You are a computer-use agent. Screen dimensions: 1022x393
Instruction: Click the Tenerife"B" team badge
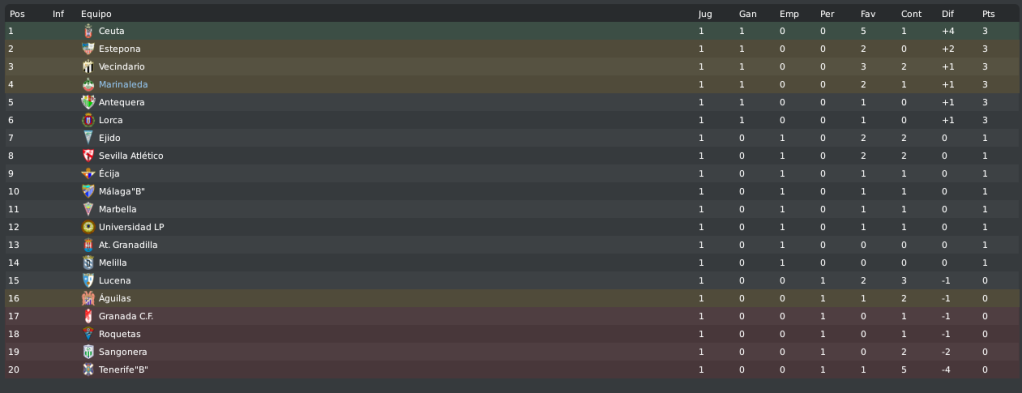pyautogui.click(x=88, y=370)
